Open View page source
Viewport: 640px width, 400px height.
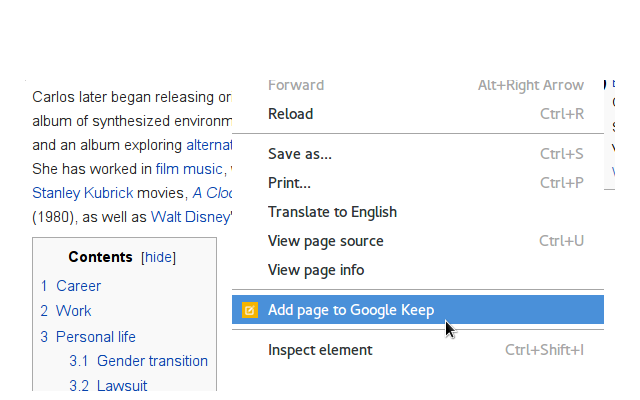pos(325,241)
